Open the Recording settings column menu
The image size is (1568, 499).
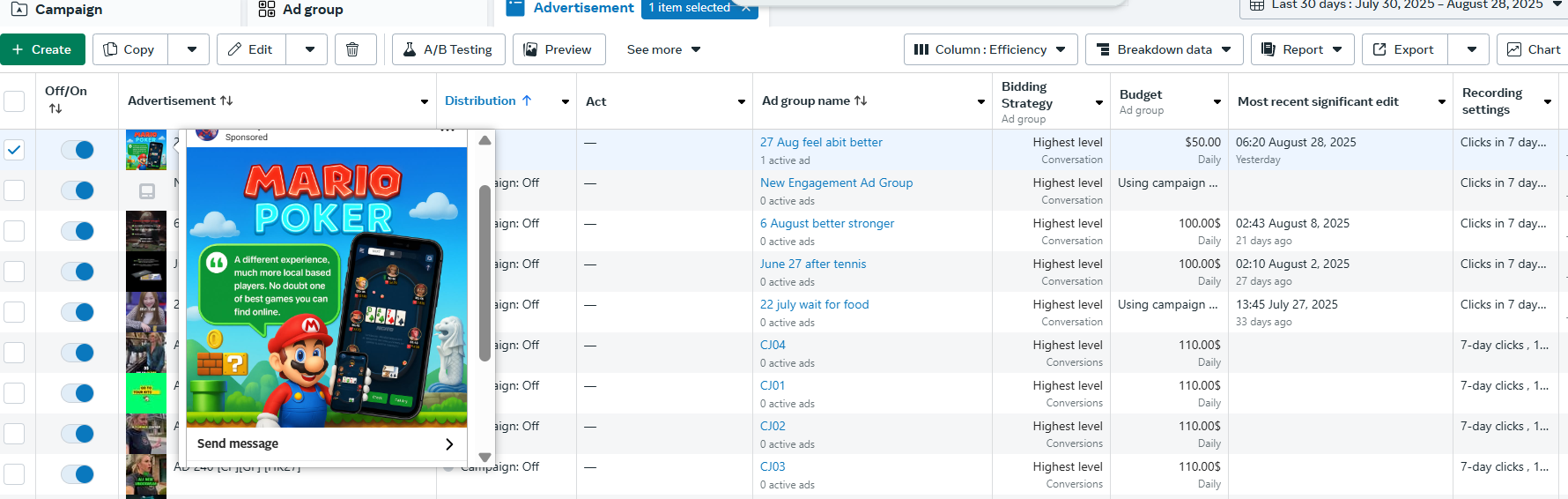tap(1548, 102)
